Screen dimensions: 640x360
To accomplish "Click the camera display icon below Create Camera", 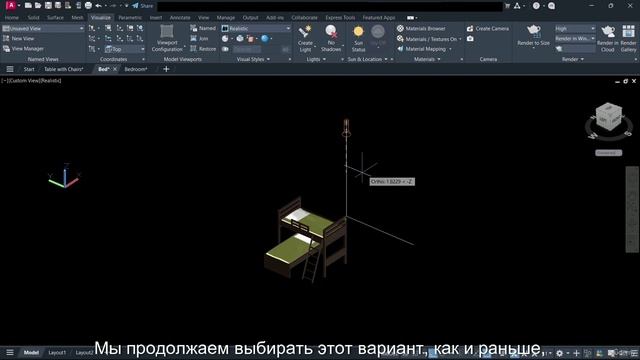I will (471, 38).
